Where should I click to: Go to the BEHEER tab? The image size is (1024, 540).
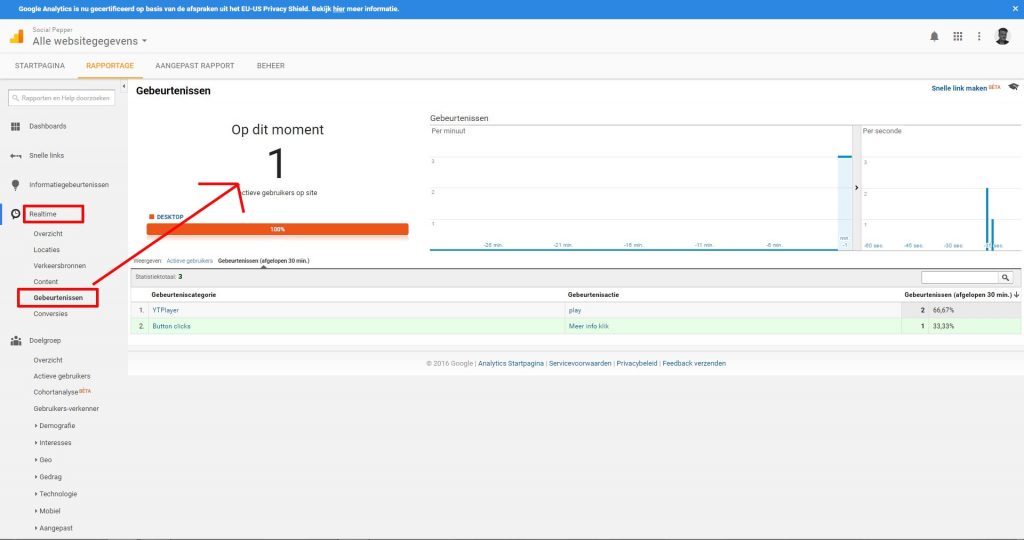270,66
